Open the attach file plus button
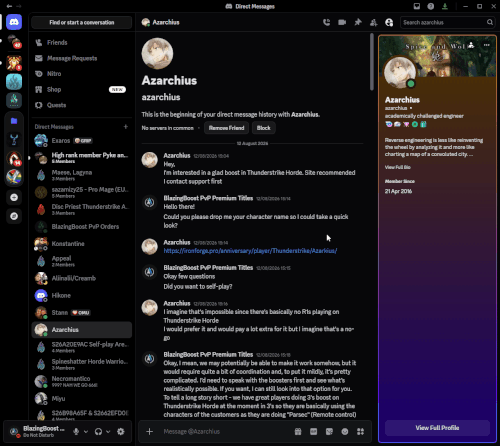Viewport: 500px width, 446px height. (150, 431)
